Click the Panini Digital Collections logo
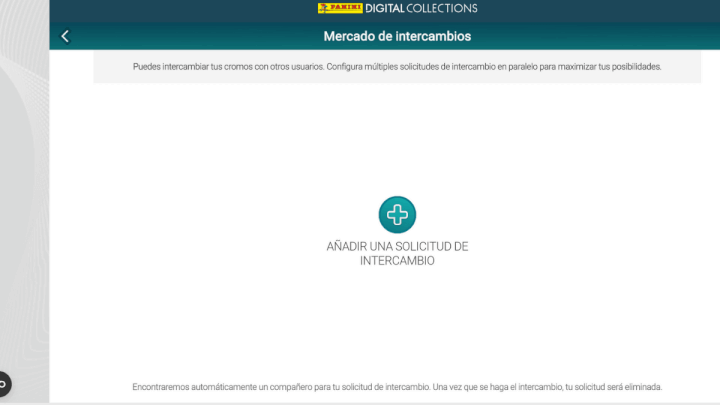 point(397,8)
